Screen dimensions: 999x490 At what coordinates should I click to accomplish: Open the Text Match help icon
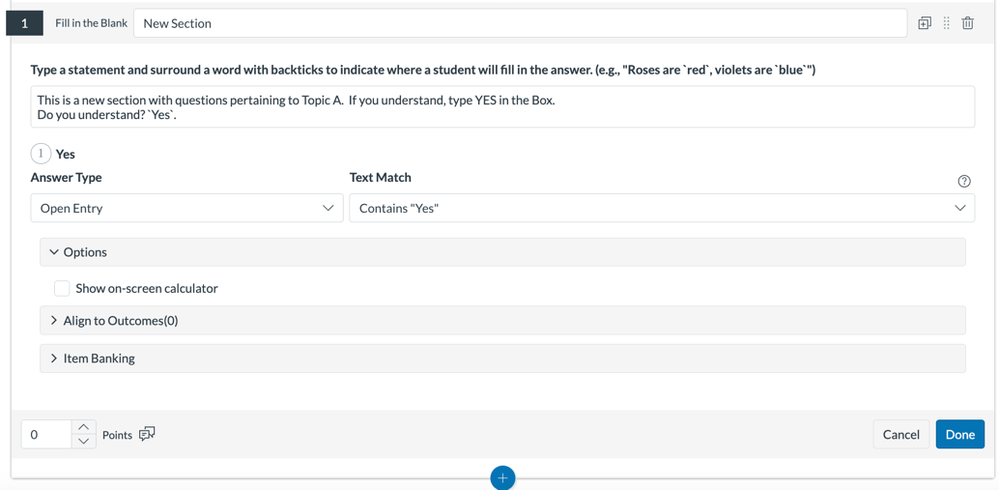tap(964, 181)
